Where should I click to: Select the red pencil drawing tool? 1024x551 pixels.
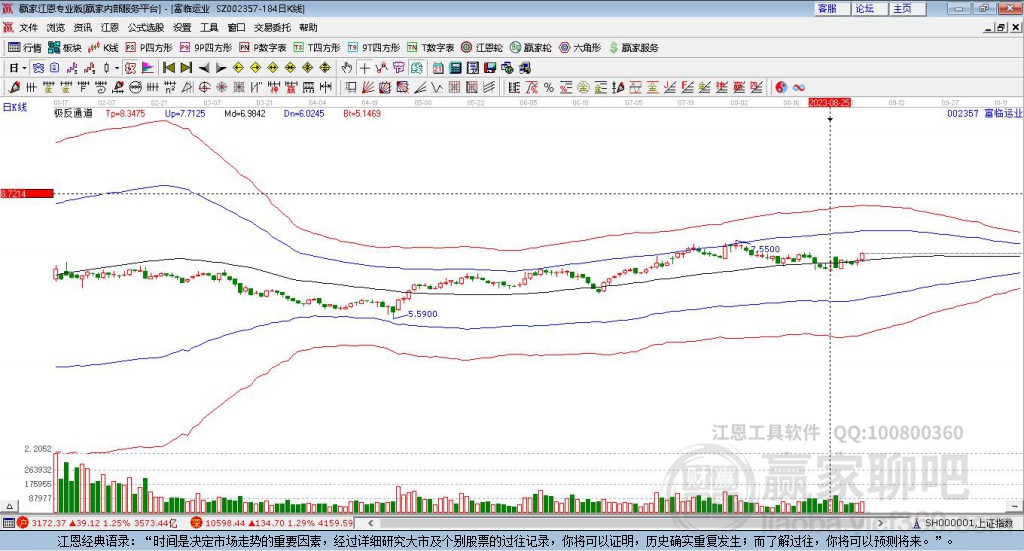click(14, 87)
